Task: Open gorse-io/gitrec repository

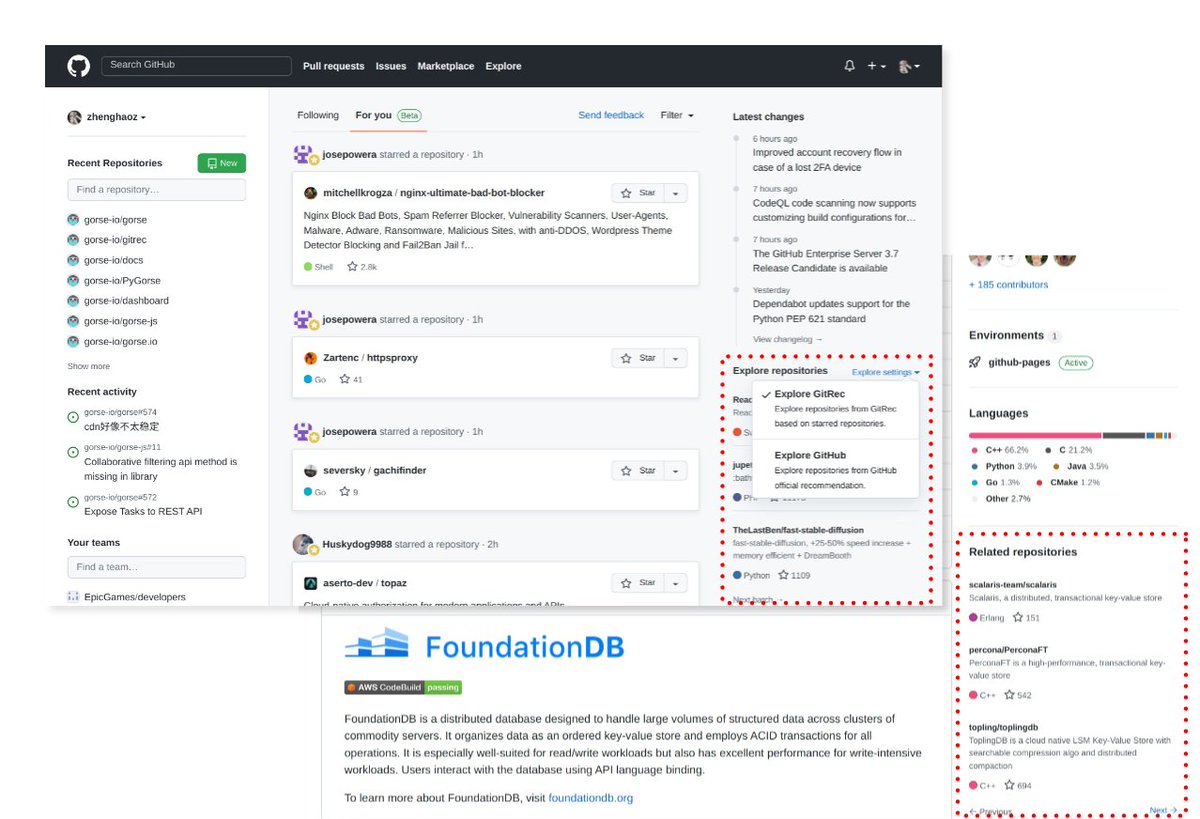Action: 115,240
